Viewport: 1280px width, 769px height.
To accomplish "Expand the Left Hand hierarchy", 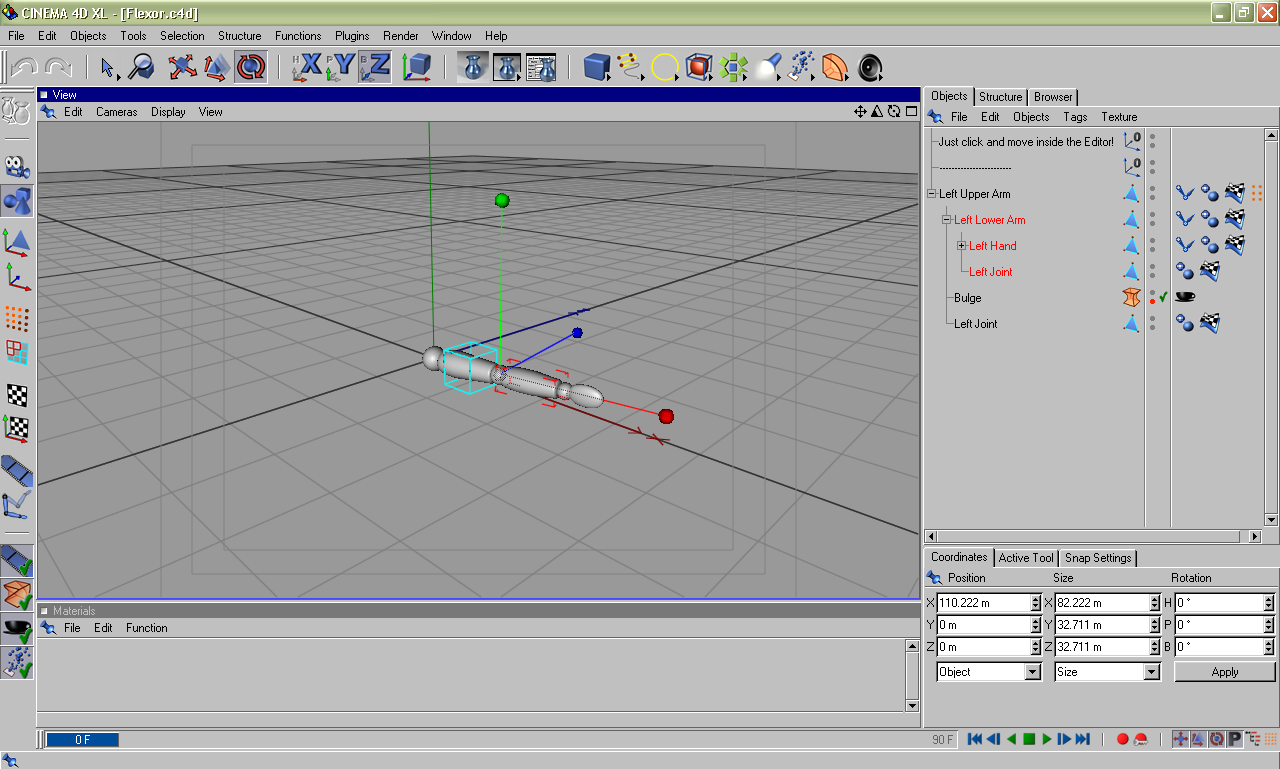I will [962, 246].
